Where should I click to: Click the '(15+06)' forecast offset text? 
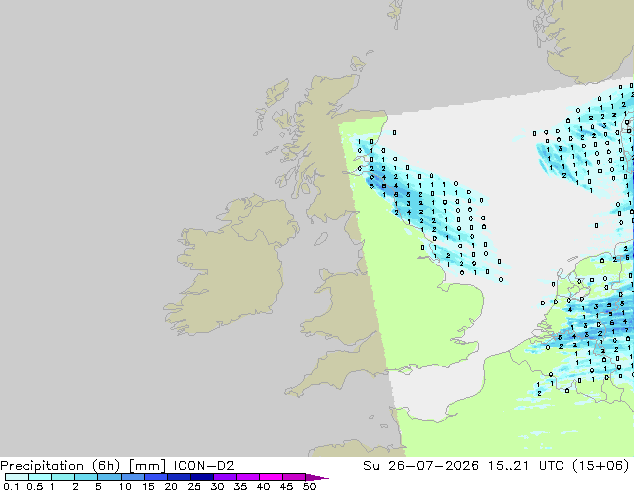pyautogui.click(x=601, y=465)
